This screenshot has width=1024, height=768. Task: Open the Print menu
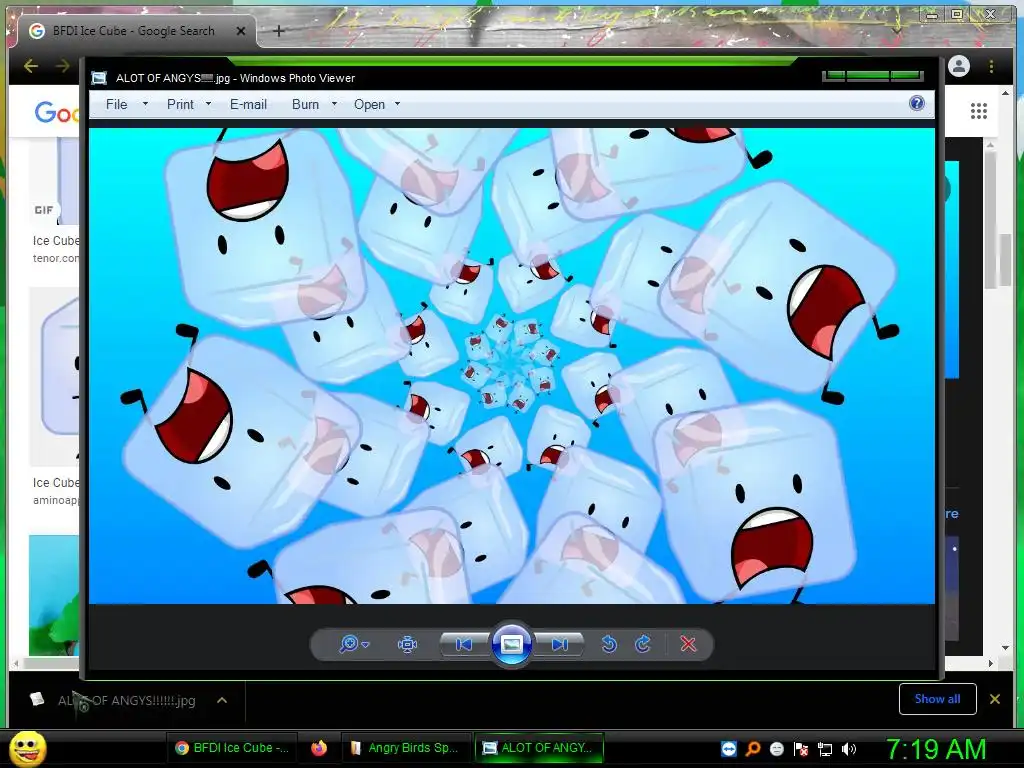coord(180,104)
